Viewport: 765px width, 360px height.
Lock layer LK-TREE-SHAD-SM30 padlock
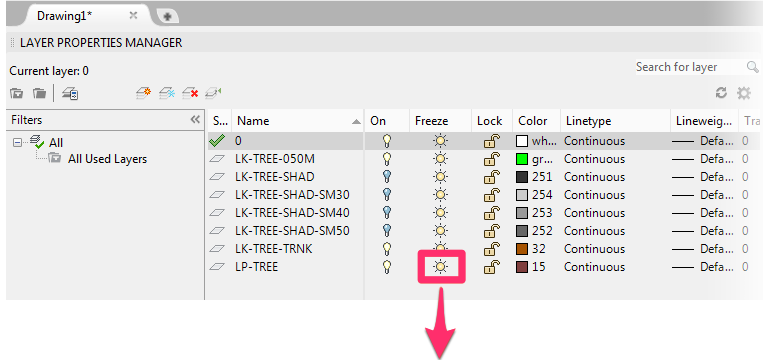pyautogui.click(x=492, y=195)
